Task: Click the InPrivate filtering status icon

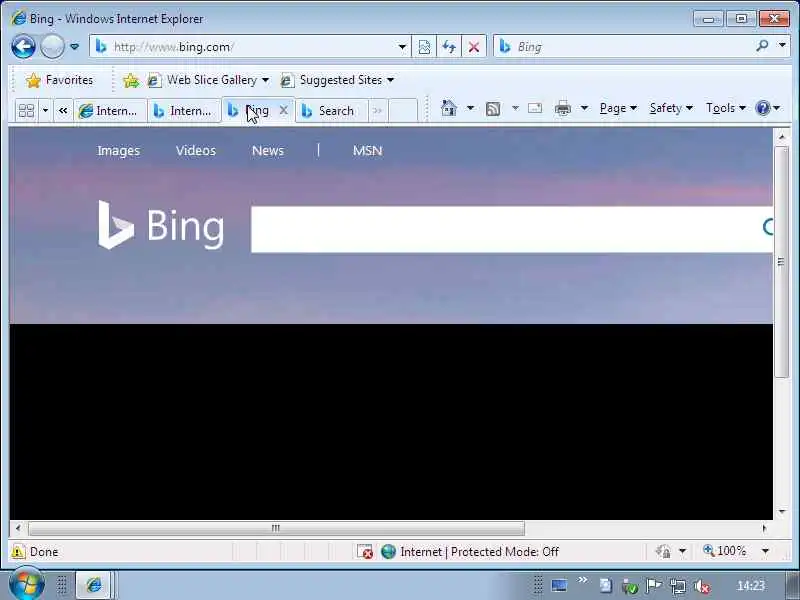Action: [x=663, y=551]
